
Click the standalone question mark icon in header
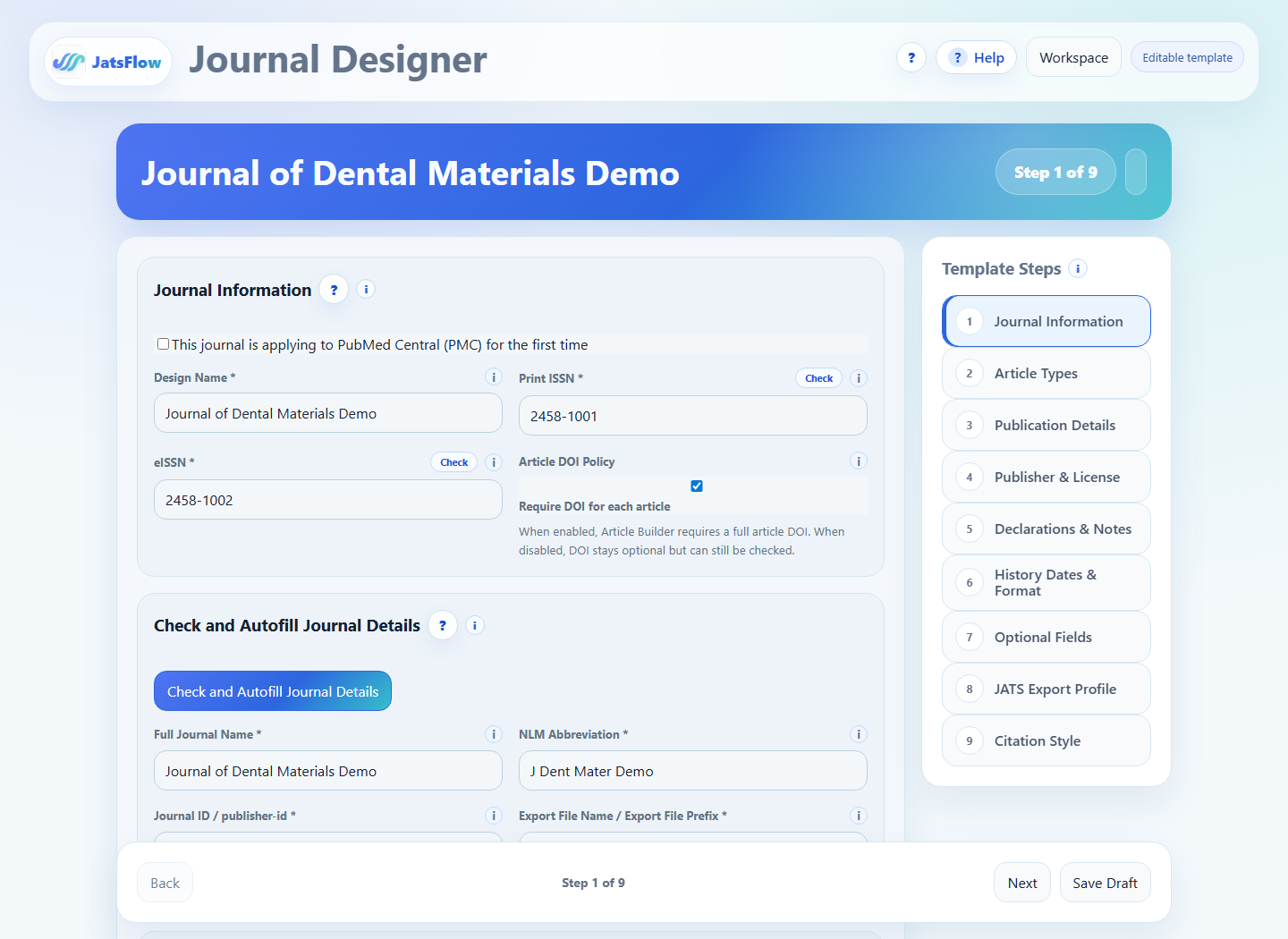911,57
